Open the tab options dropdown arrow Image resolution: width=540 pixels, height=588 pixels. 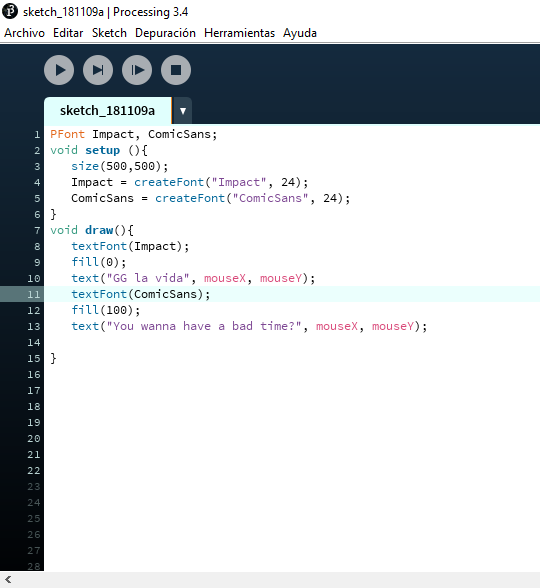(x=183, y=111)
